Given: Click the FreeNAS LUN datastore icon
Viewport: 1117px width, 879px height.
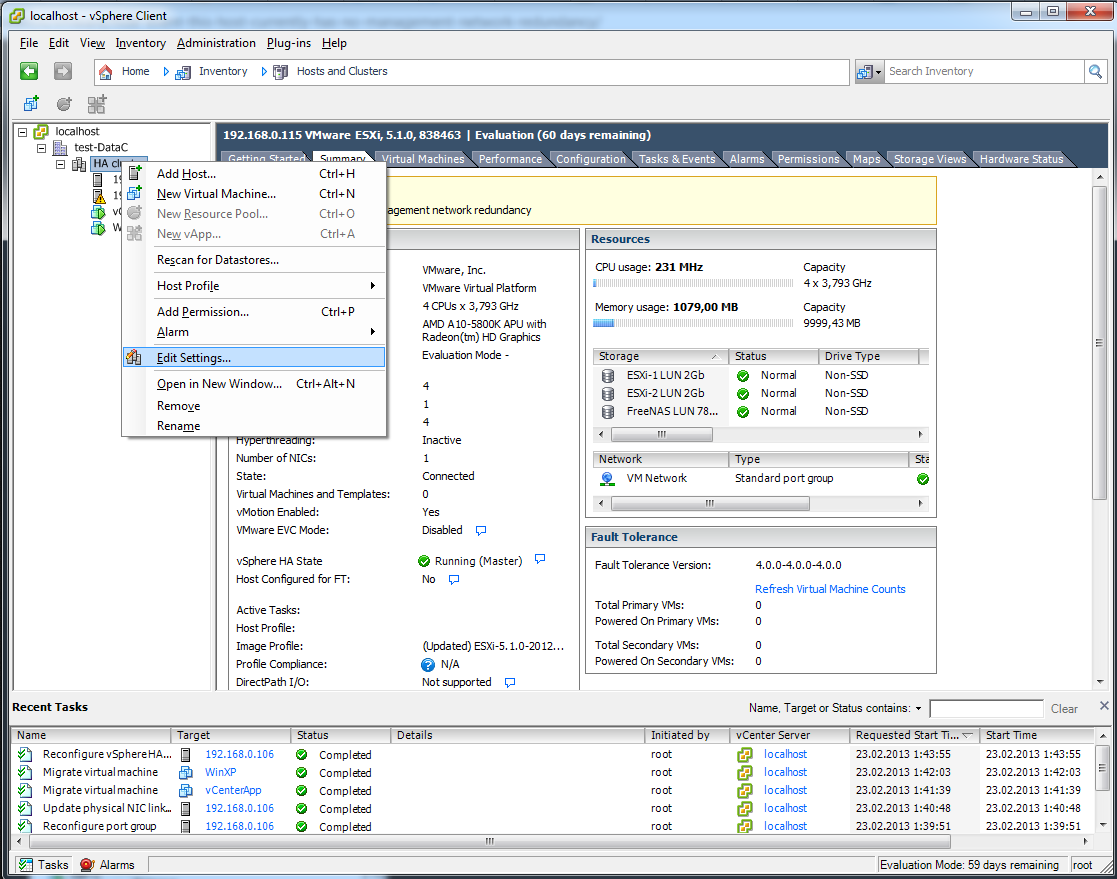Looking at the screenshot, I should pos(608,412).
